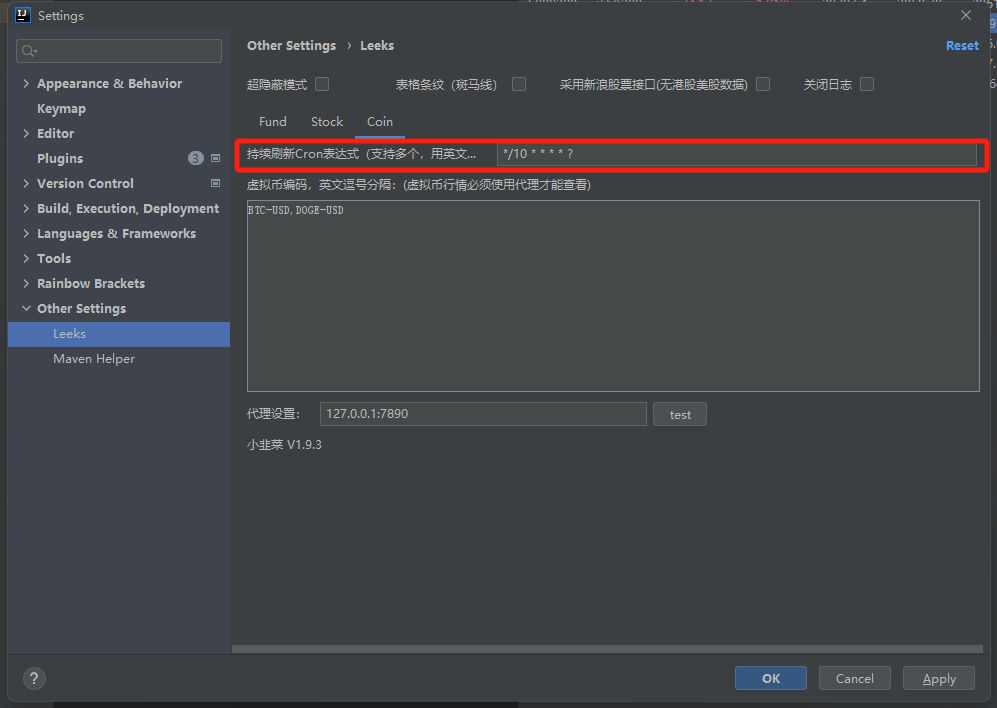Click the Apply button
997x708 pixels.
click(x=939, y=678)
